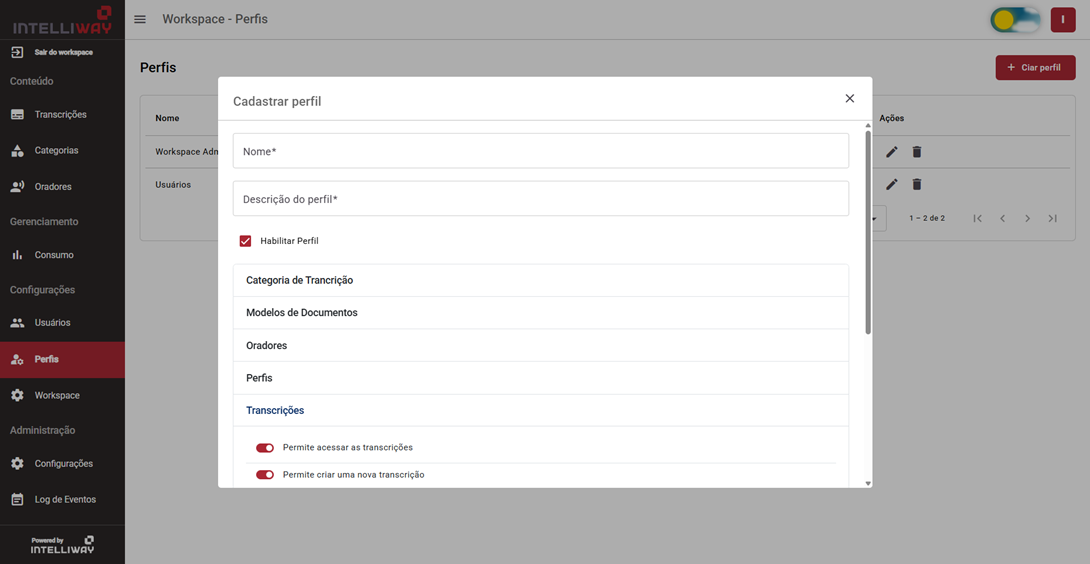Image resolution: width=1090 pixels, height=564 pixels.
Task: Click the Sair do workspace icon
Action: click(17, 52)
